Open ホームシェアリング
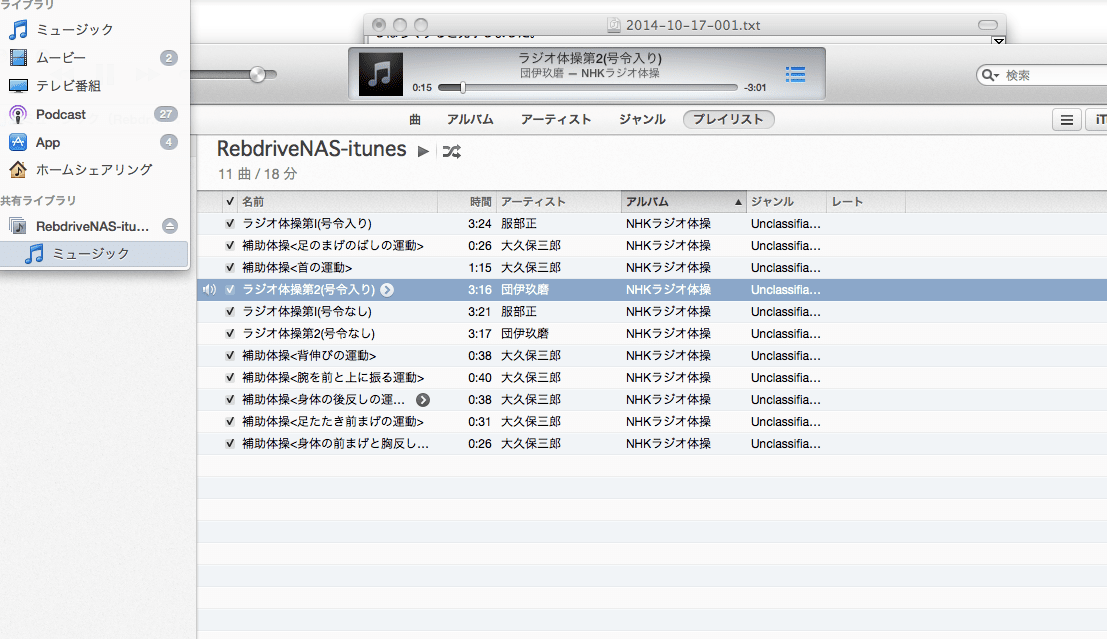The width and height of the screenshot is (1107, 639). [x=93, y=170]
